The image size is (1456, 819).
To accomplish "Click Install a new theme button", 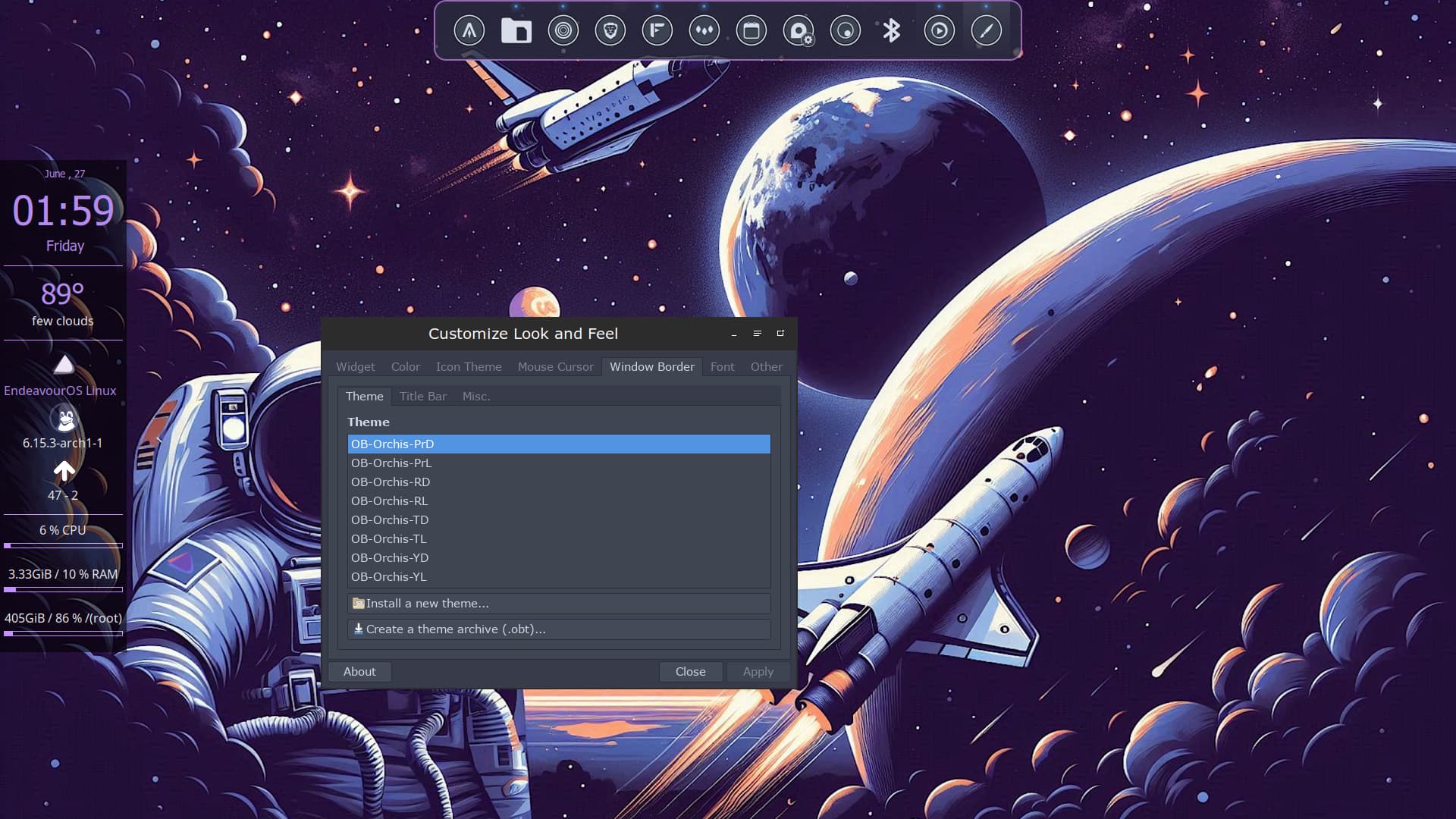I will (x=558, y=604).
